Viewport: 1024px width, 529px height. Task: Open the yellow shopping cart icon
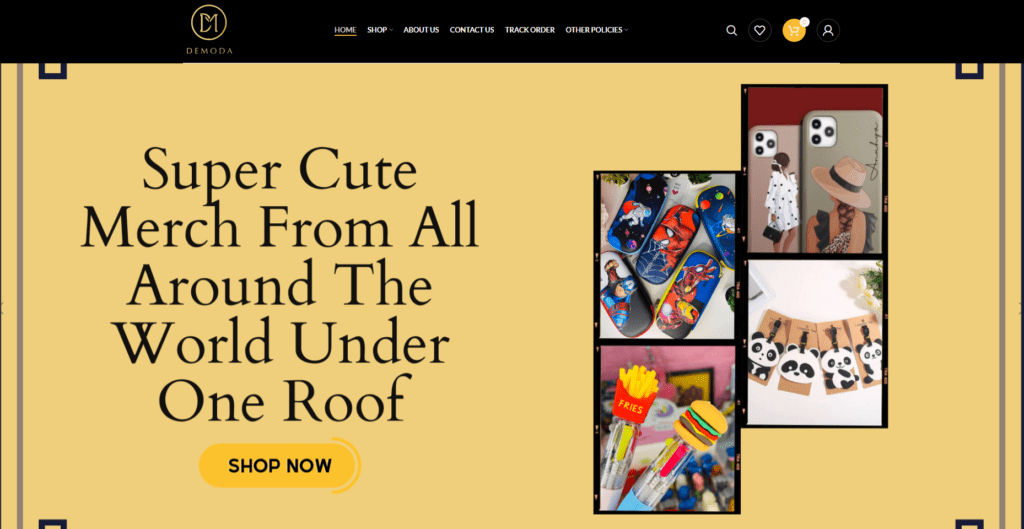[793, 31]
